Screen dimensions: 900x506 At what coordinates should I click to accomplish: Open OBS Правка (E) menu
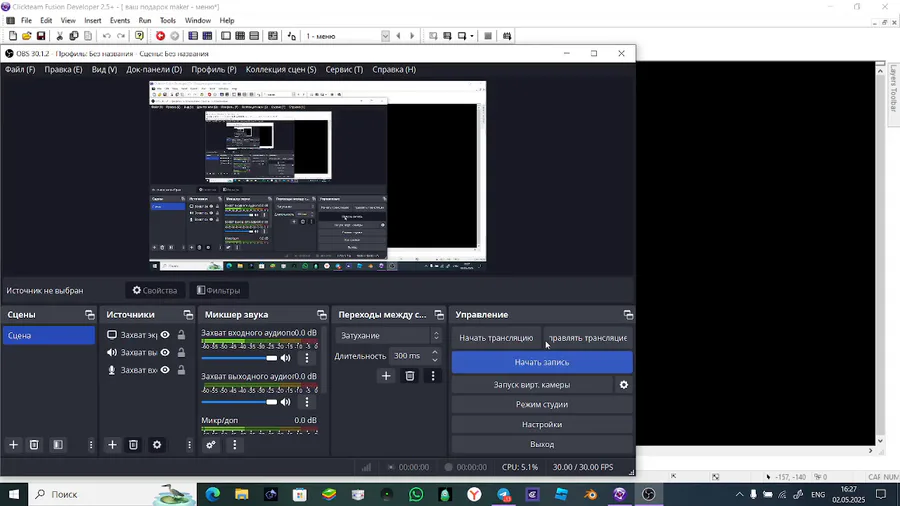pos(63,69)
